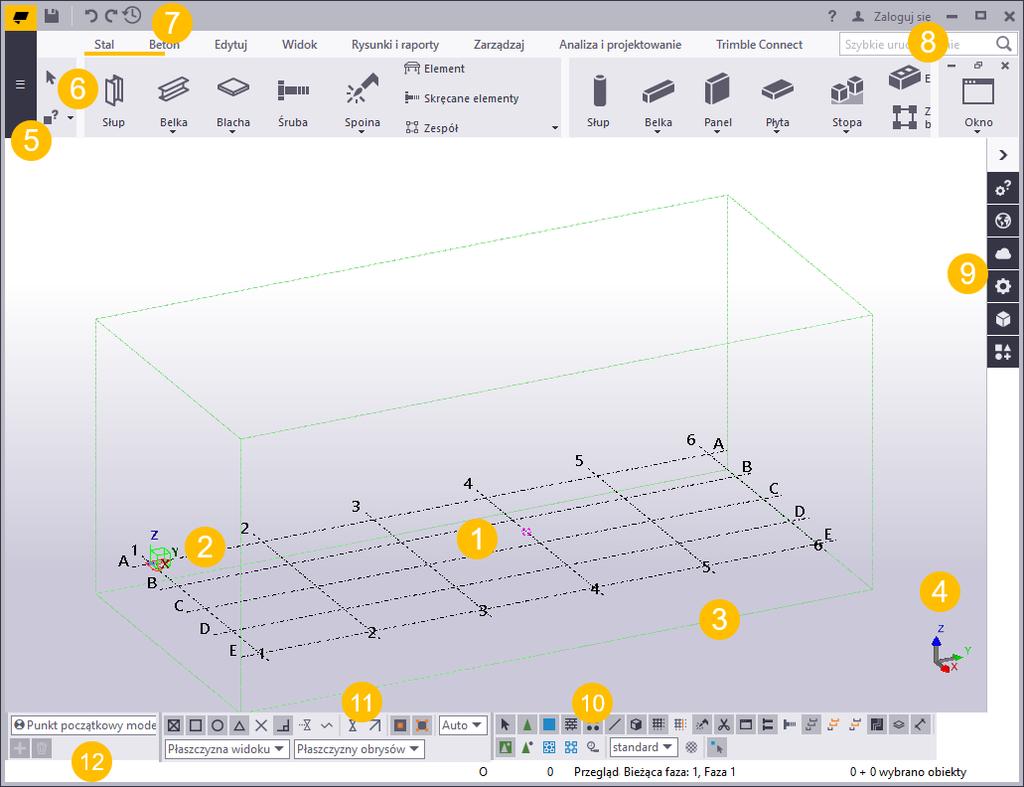Image resolution: width=1024 pixels, height=787 pixels.
Task: Open the gear icon in side pane
Action: pos(1003,285)
